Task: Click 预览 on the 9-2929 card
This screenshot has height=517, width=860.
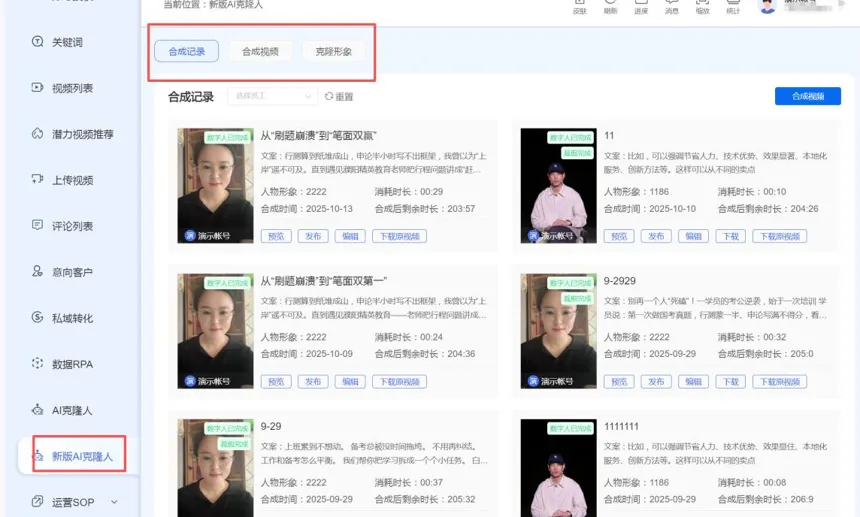Action: (x=619, y=382)
